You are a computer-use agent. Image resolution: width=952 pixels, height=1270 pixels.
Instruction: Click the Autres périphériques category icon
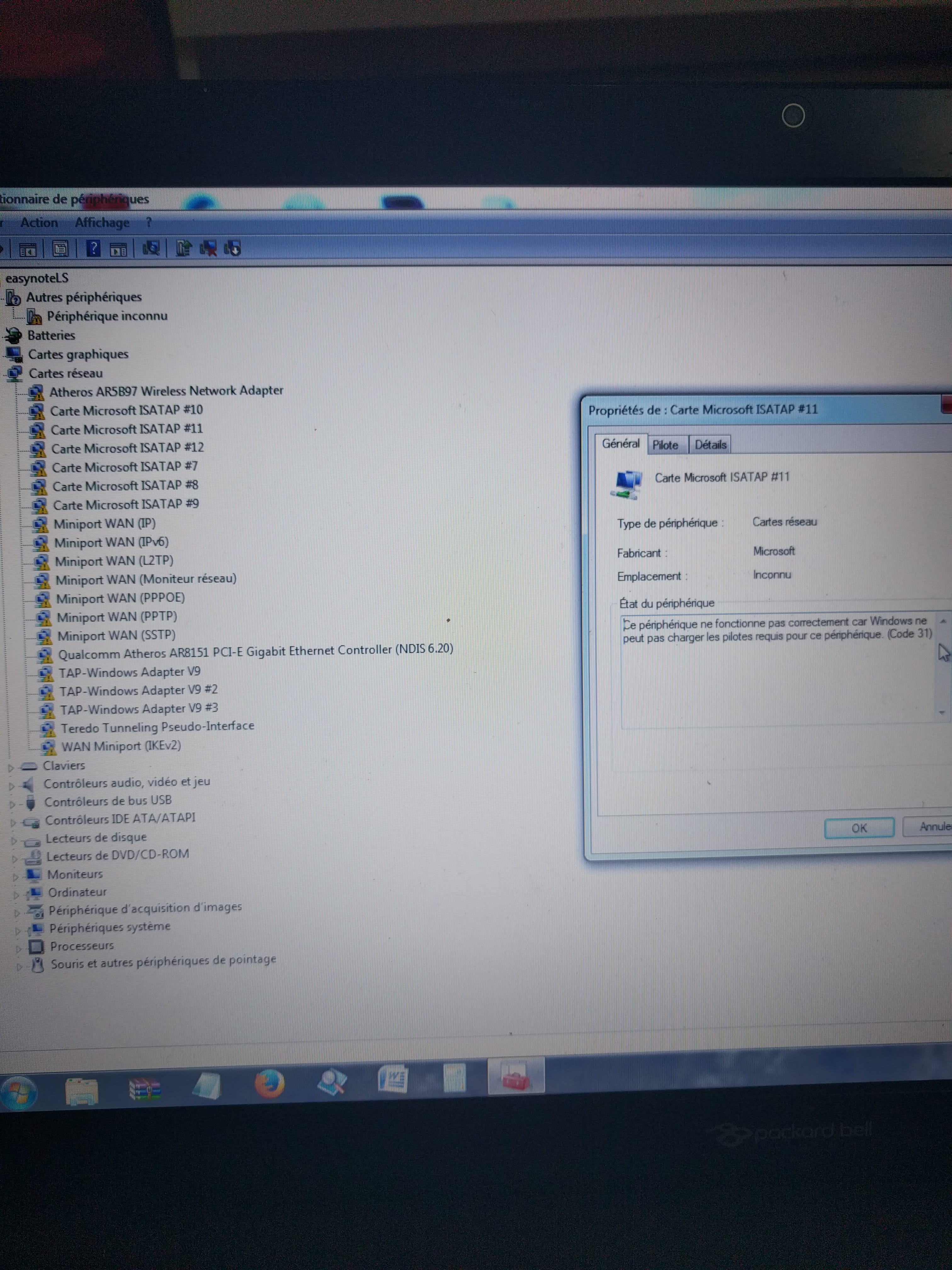pyautogui.click(x=13, y=297)
